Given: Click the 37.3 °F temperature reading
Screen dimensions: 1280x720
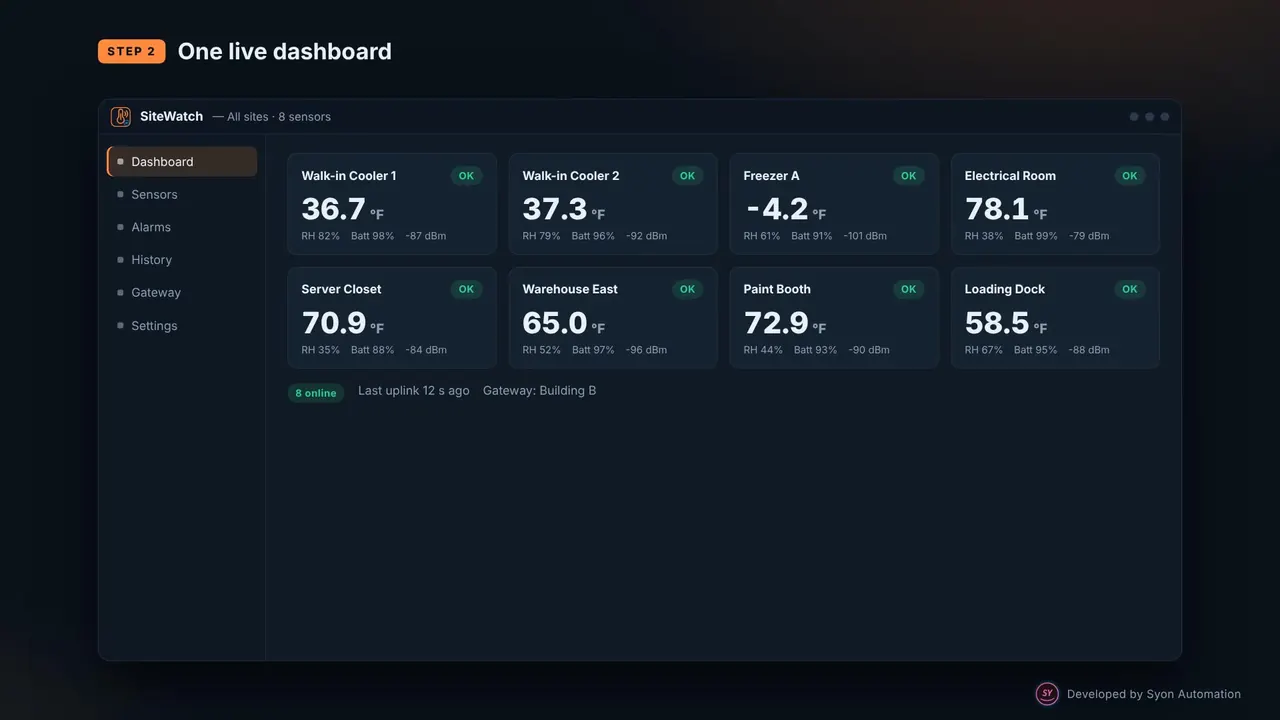Looking at the screenshot, I should [564, 209].
